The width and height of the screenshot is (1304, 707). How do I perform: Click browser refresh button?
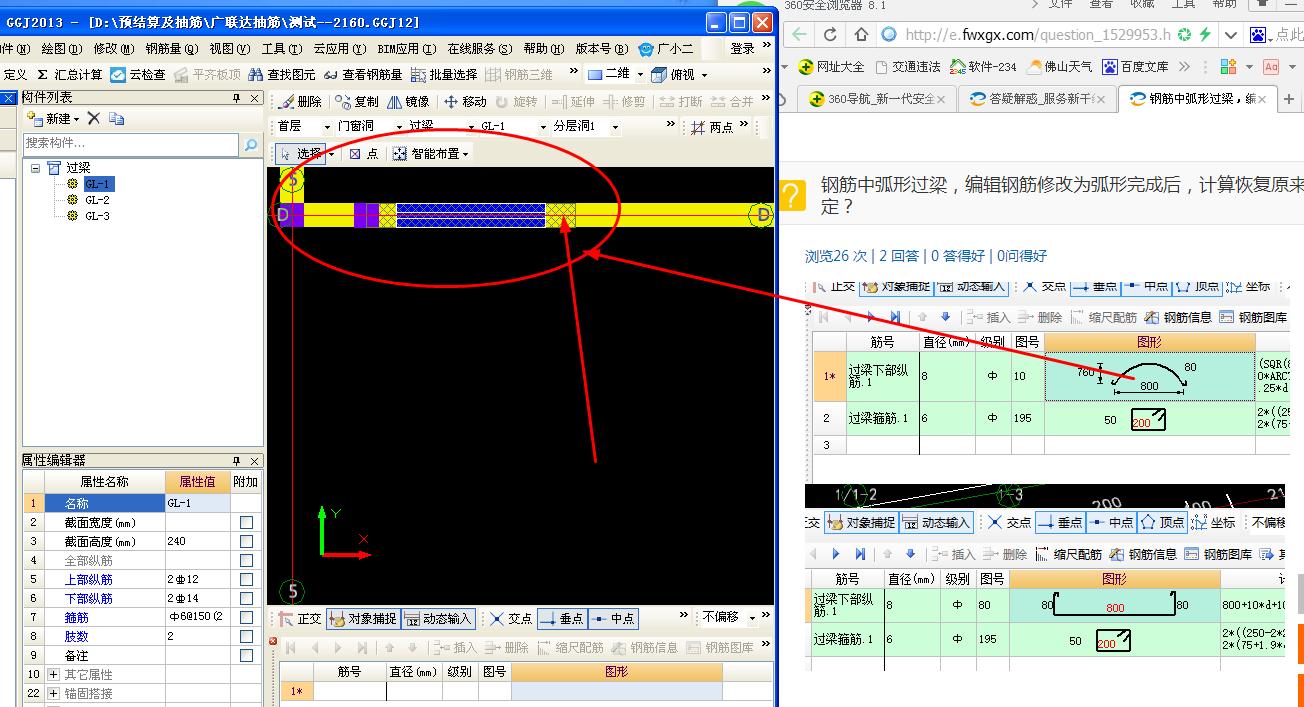pyautogui.click(x=829, y=34)
